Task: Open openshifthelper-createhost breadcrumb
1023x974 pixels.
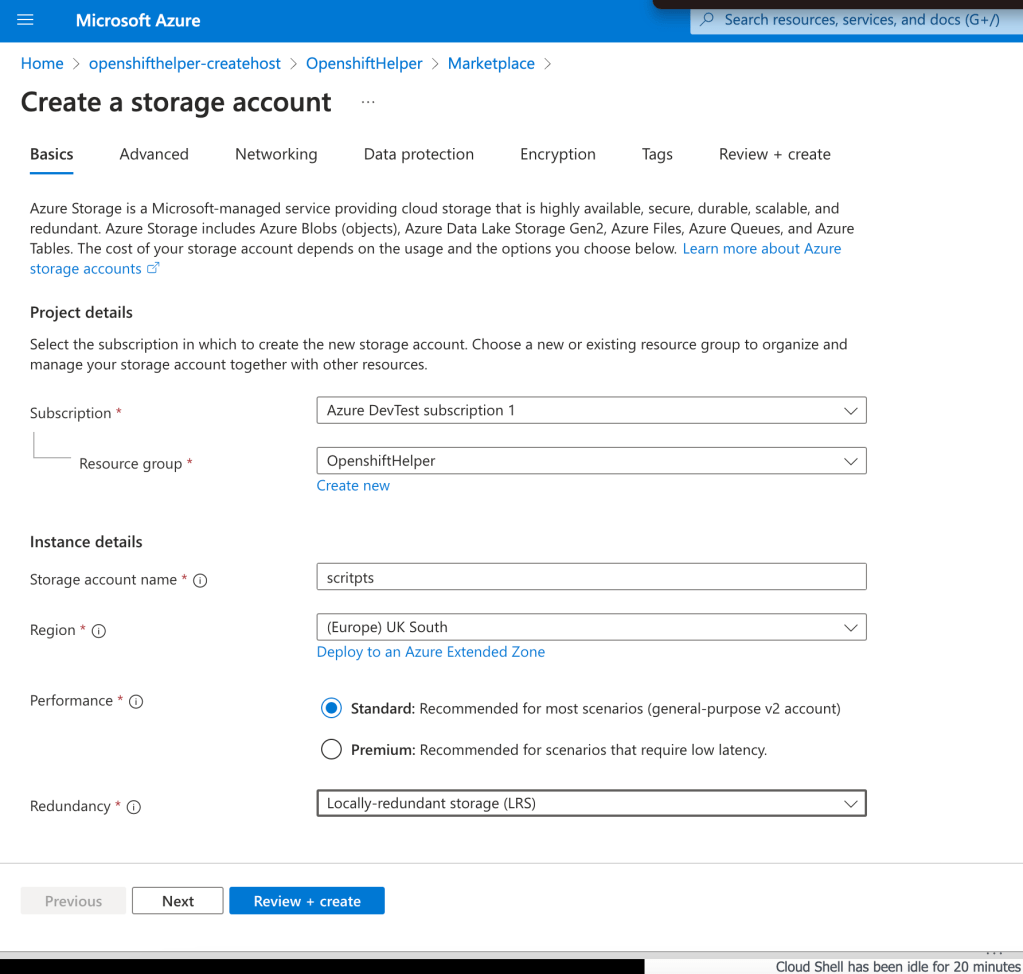Action: click(185, 64)
